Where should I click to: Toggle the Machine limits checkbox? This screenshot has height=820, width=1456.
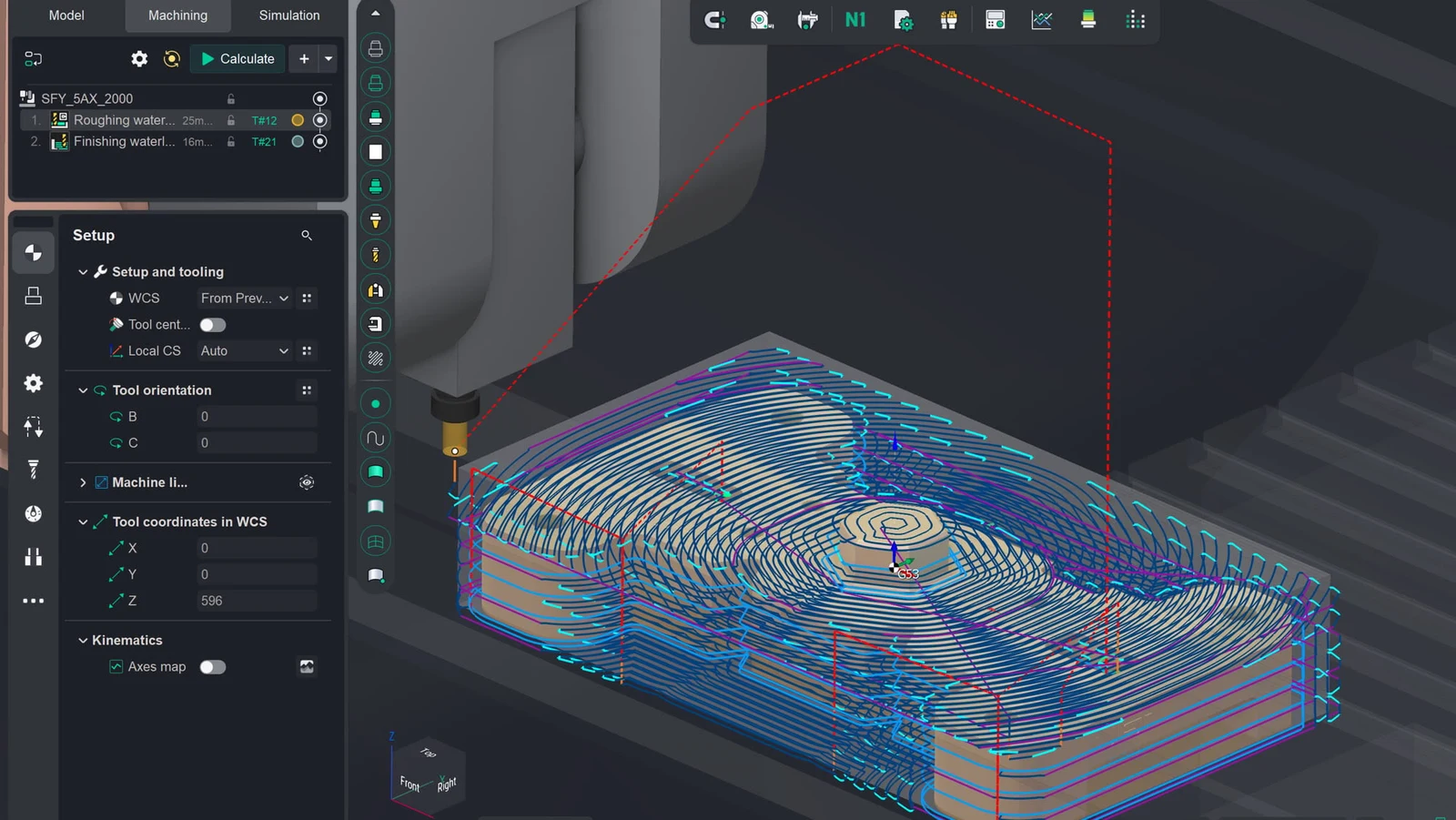click(102, 482)
